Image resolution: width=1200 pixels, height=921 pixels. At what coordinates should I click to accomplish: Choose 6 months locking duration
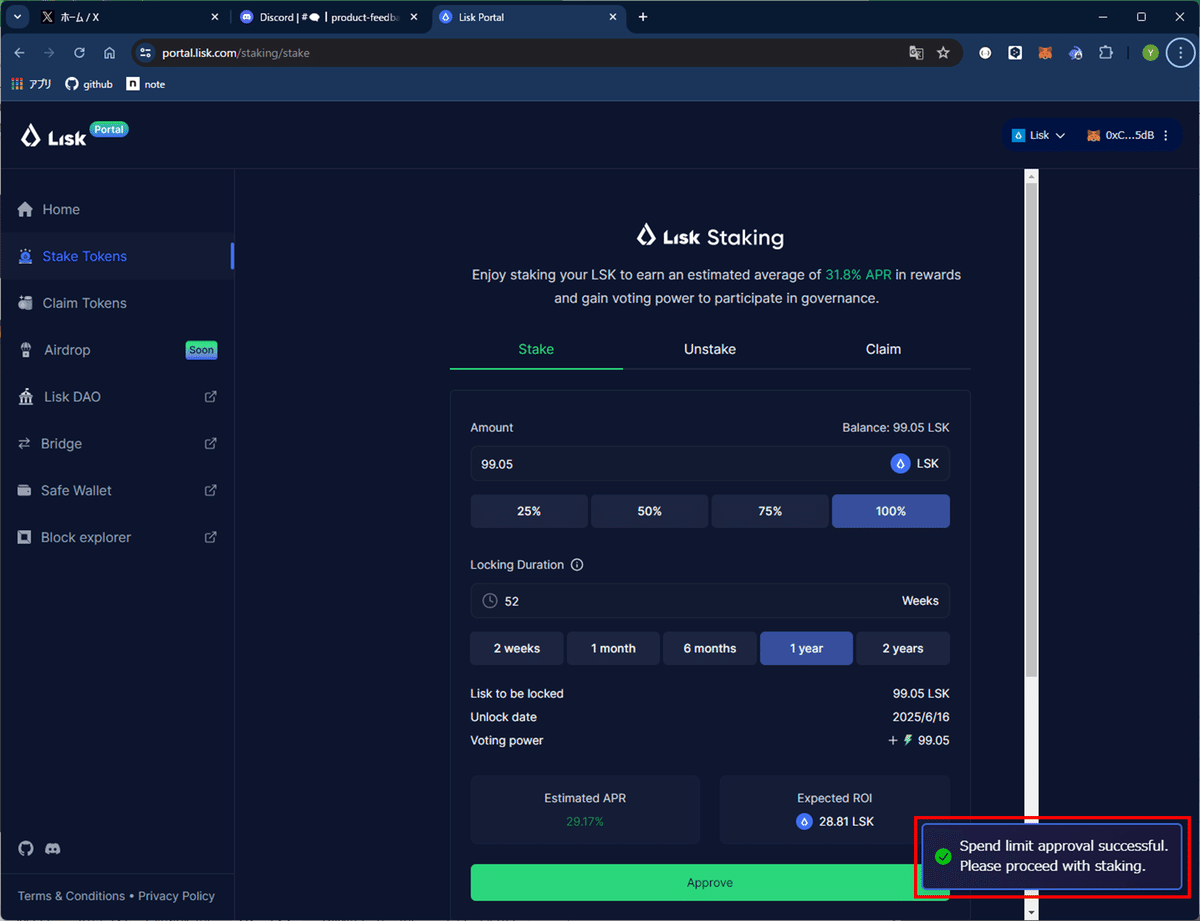coord(710,648)
